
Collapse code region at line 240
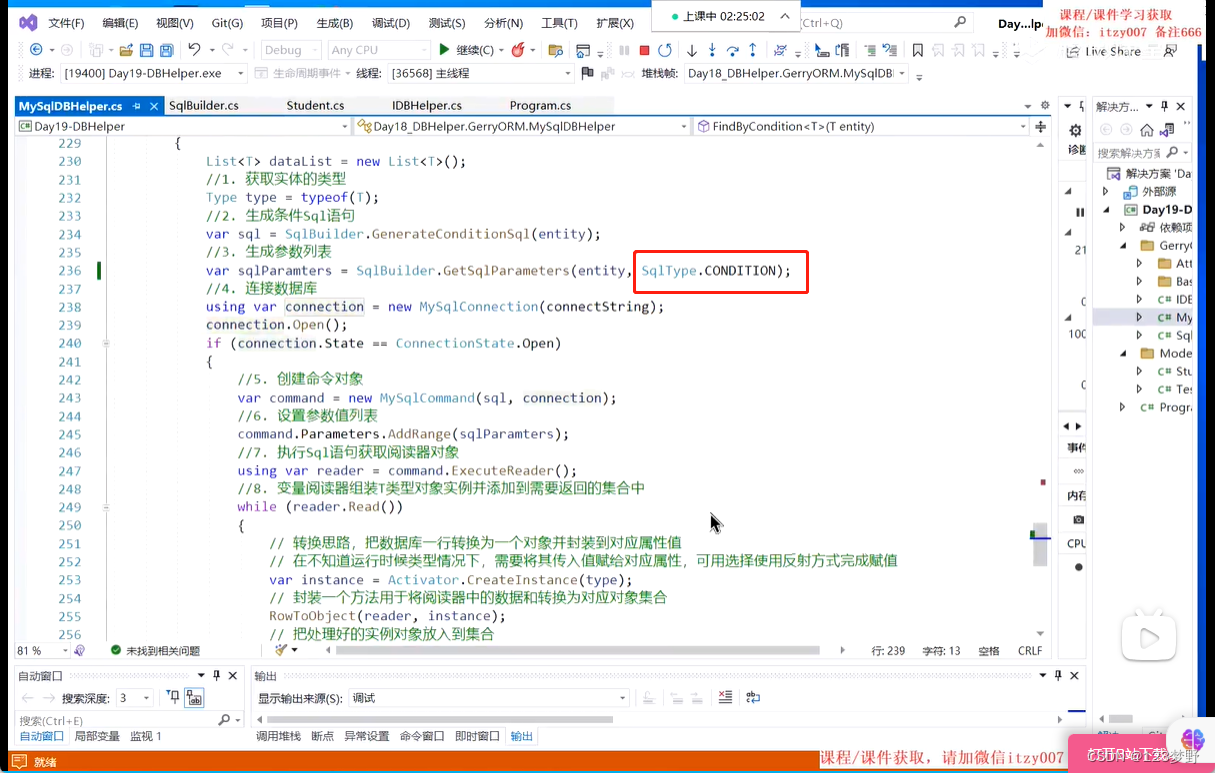(x=107, y=343)
